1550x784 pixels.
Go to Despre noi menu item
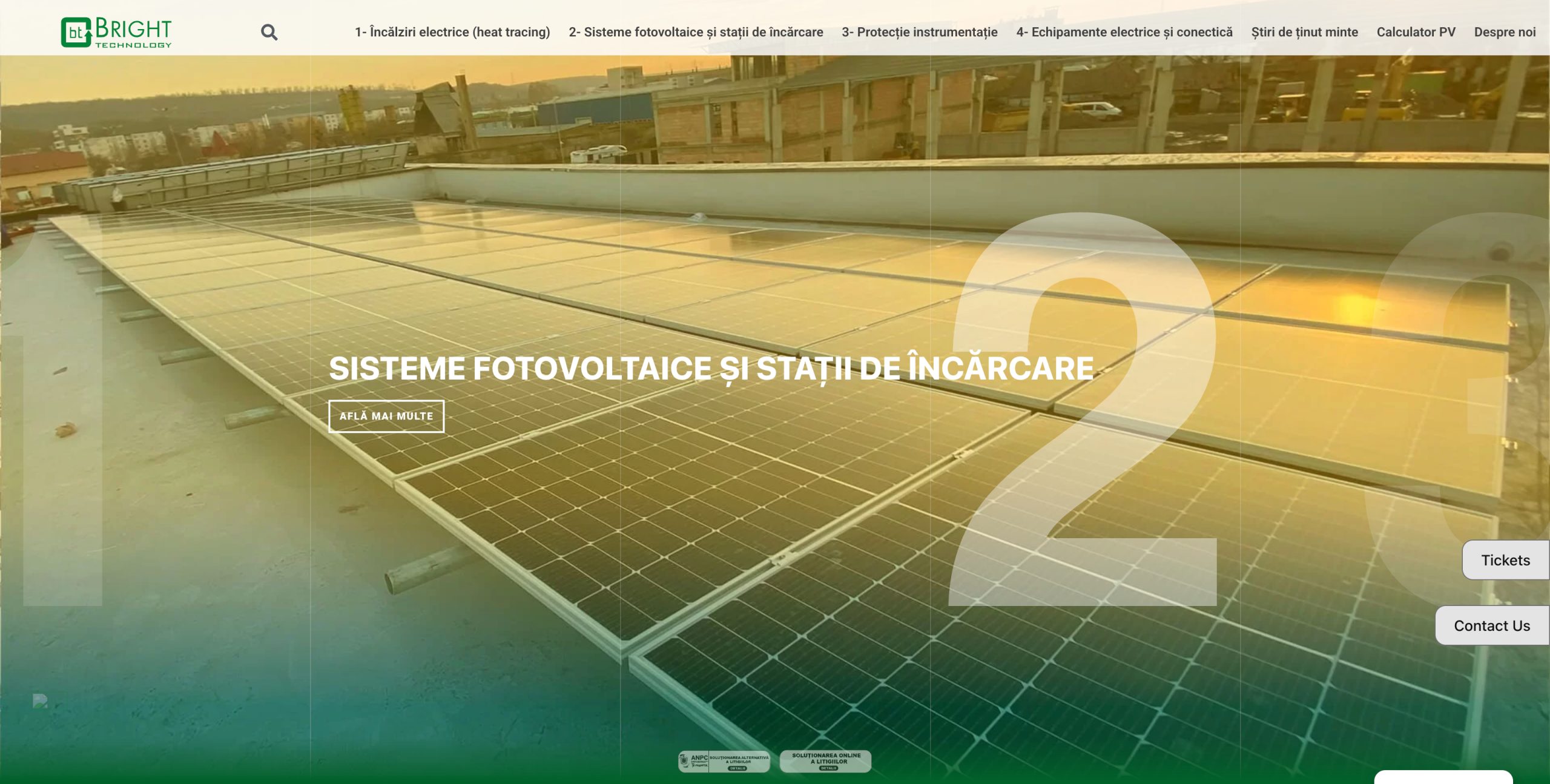pyautogui.click(x=1505, y=32)
